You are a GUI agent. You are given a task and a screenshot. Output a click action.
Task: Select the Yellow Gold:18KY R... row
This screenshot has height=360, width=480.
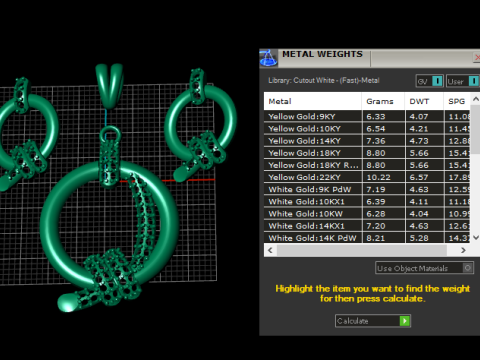[x=367, y=165]
